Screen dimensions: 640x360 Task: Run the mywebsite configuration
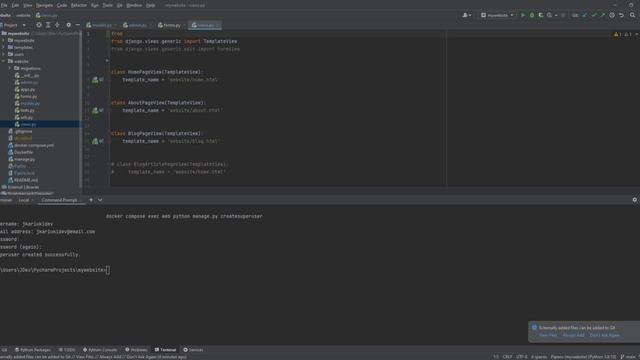click(523, 15)
